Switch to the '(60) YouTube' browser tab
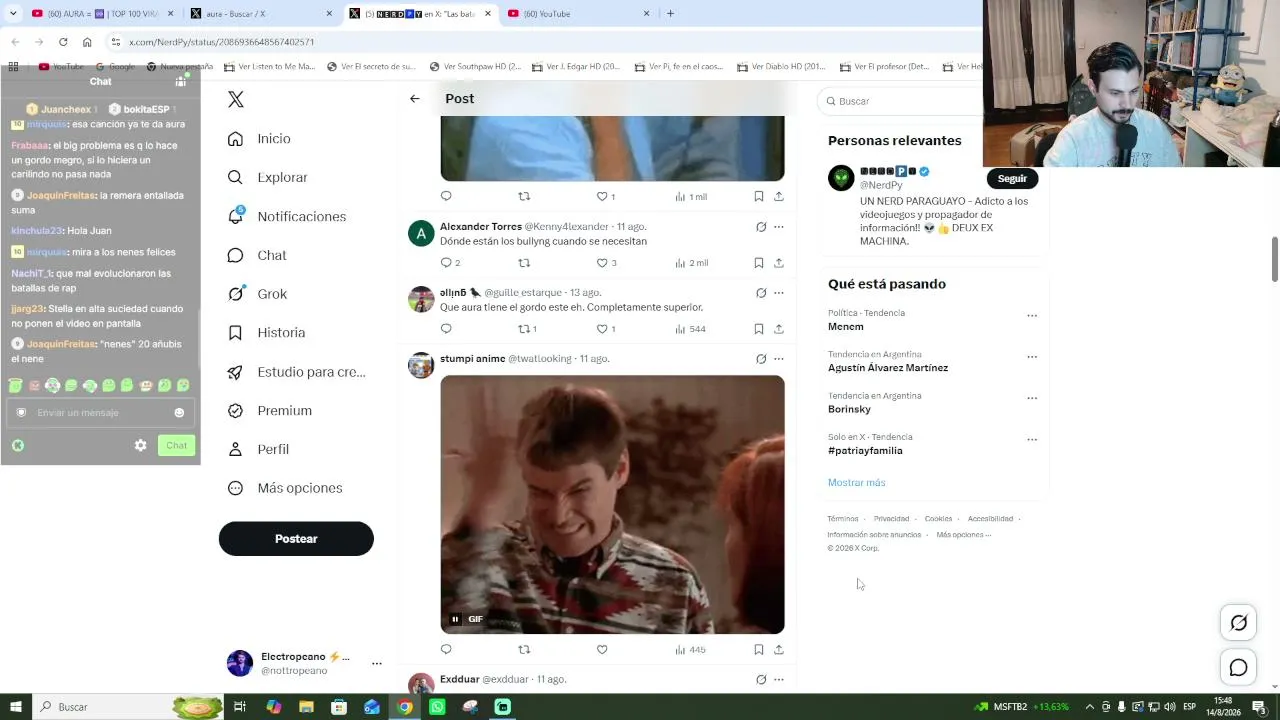Screen dimensions: 1280x720 tap(580, 14)
